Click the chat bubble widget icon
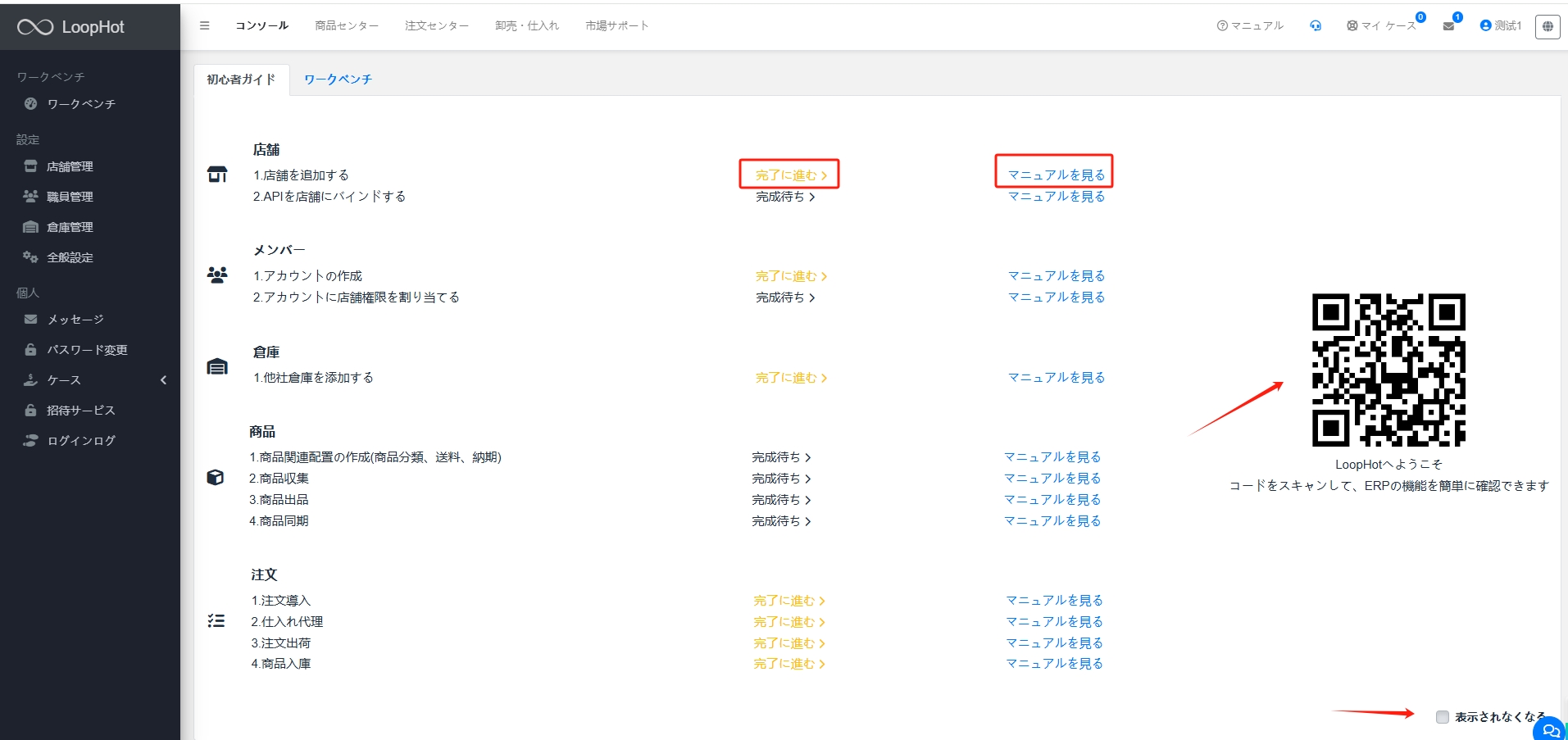Viewport: 1568px width, 740px height. (1551, 729)
